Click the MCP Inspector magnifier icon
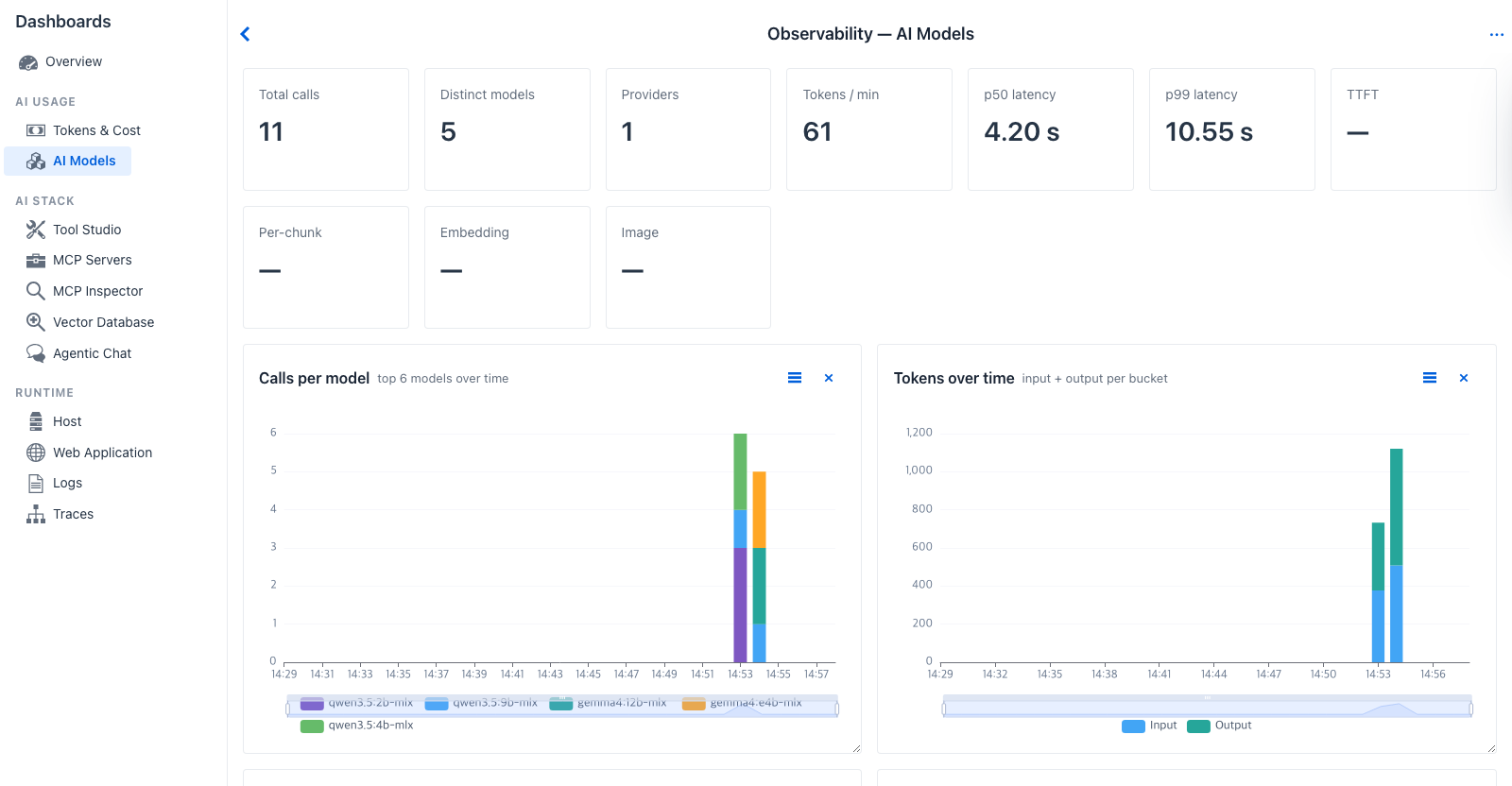The width and height of the screenshot is (1512, 786). point(36,291)
